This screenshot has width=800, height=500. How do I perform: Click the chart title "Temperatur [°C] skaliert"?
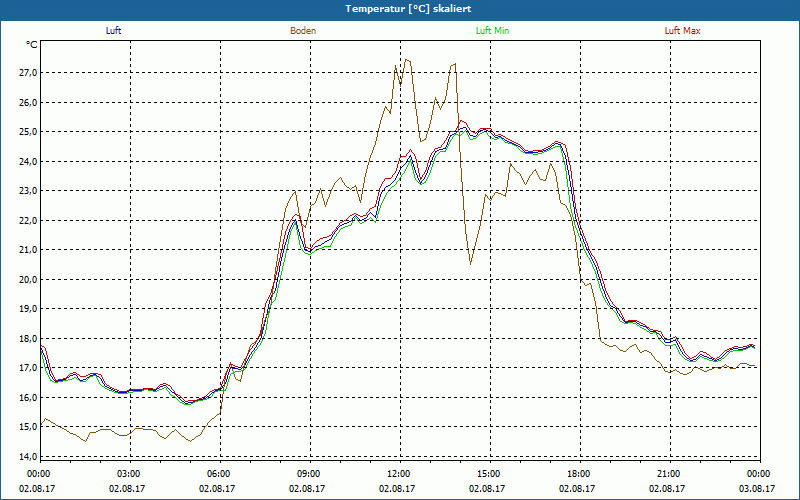click(408, 9)
